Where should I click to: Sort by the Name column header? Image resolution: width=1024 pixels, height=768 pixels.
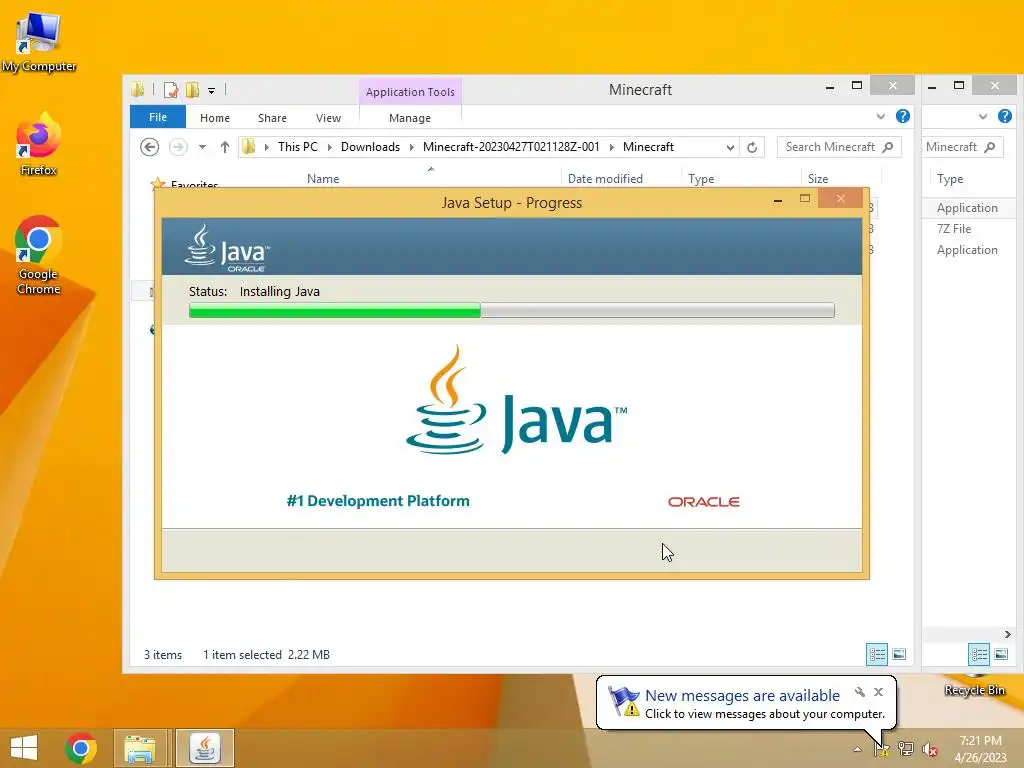coord(323,179)
